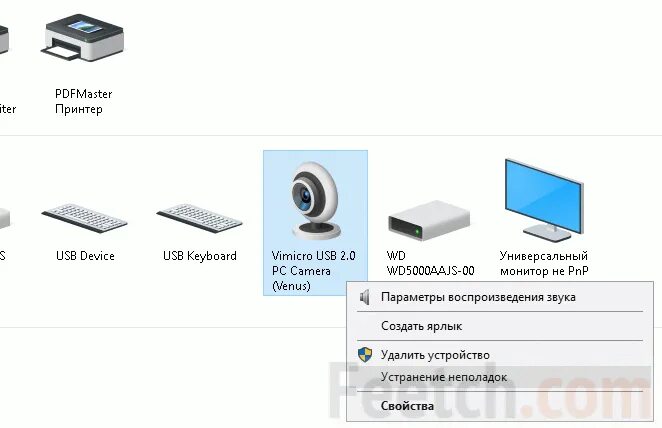Select the USB Device keyboard icon
The width and height of the screenshot is (662, 428).
pos(84,218)
